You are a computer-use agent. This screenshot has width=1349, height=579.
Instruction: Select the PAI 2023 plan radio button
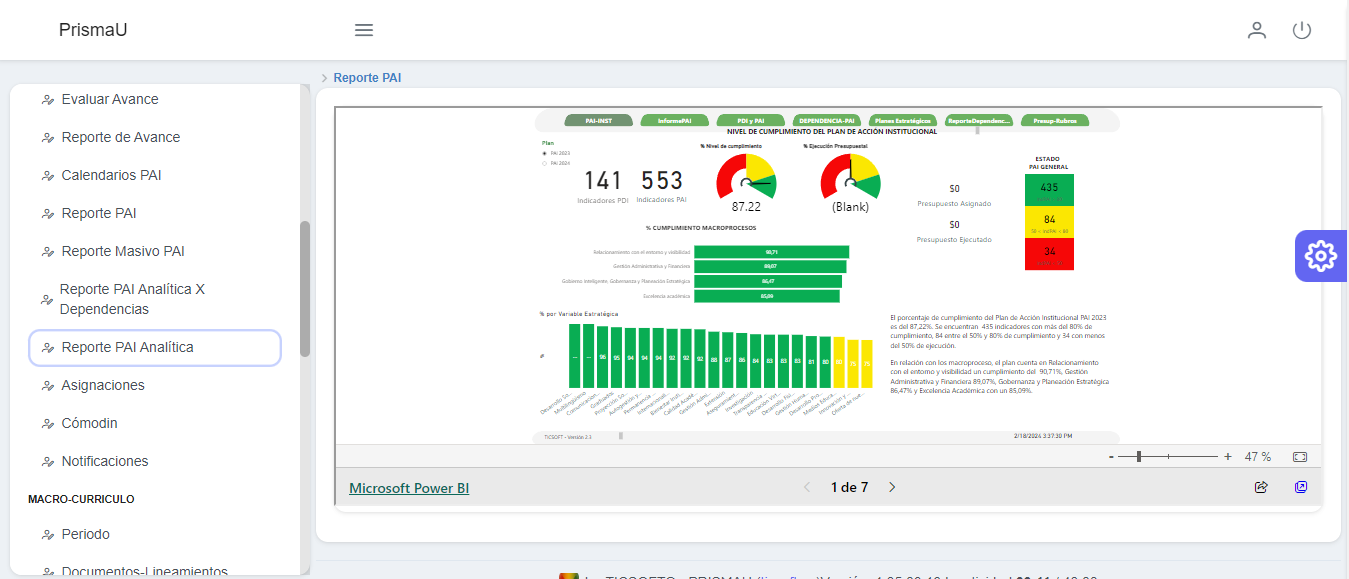click(544, 153)
